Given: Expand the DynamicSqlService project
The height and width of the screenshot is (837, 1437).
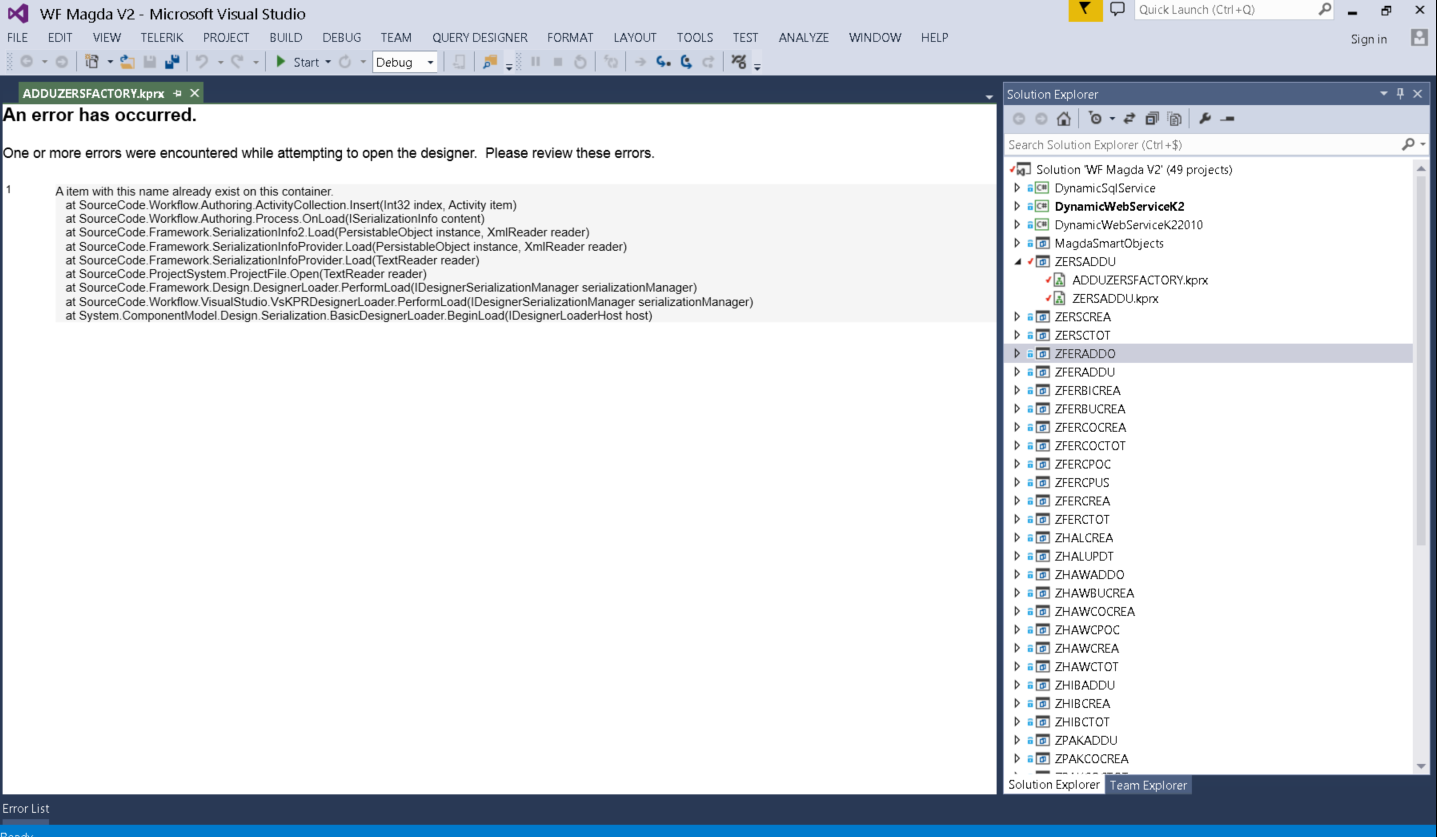Looking at the screenshot, I should 1017,188.
